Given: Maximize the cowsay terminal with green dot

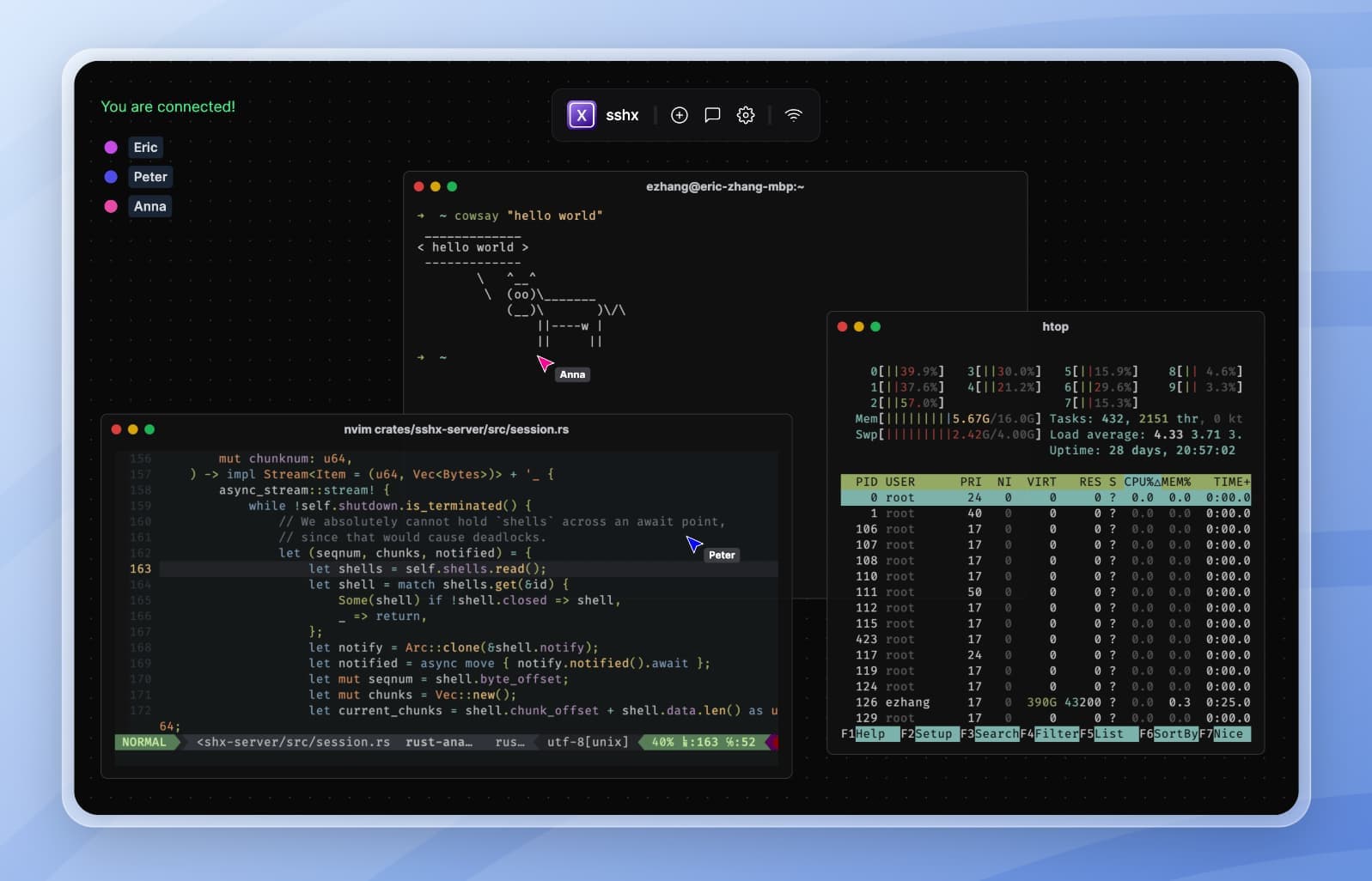Looking at the screenshot, I should tap(452, 186).
